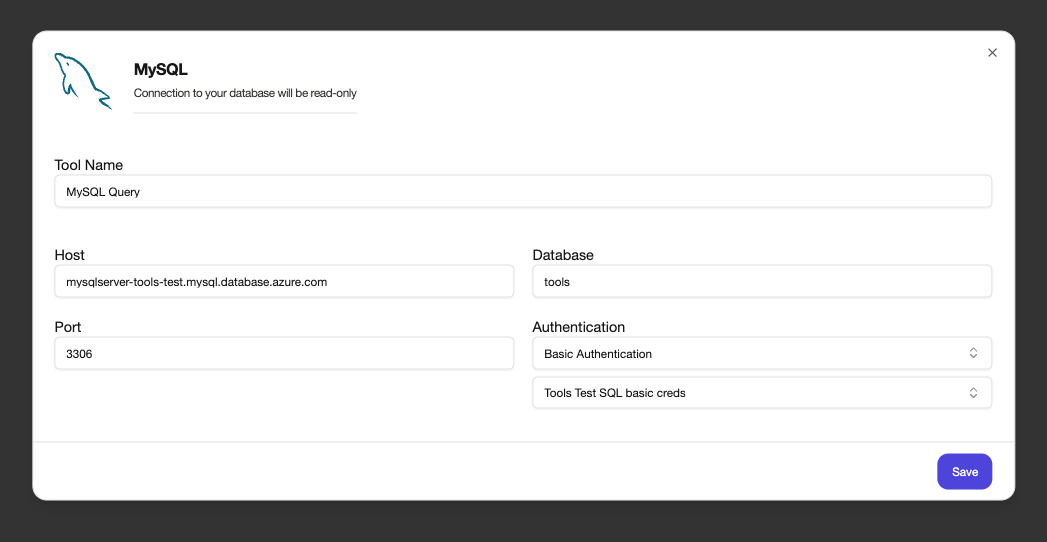This screenshot has height=542, width=1047.
Task: Click the Authentication label
Action: [578, 327]
